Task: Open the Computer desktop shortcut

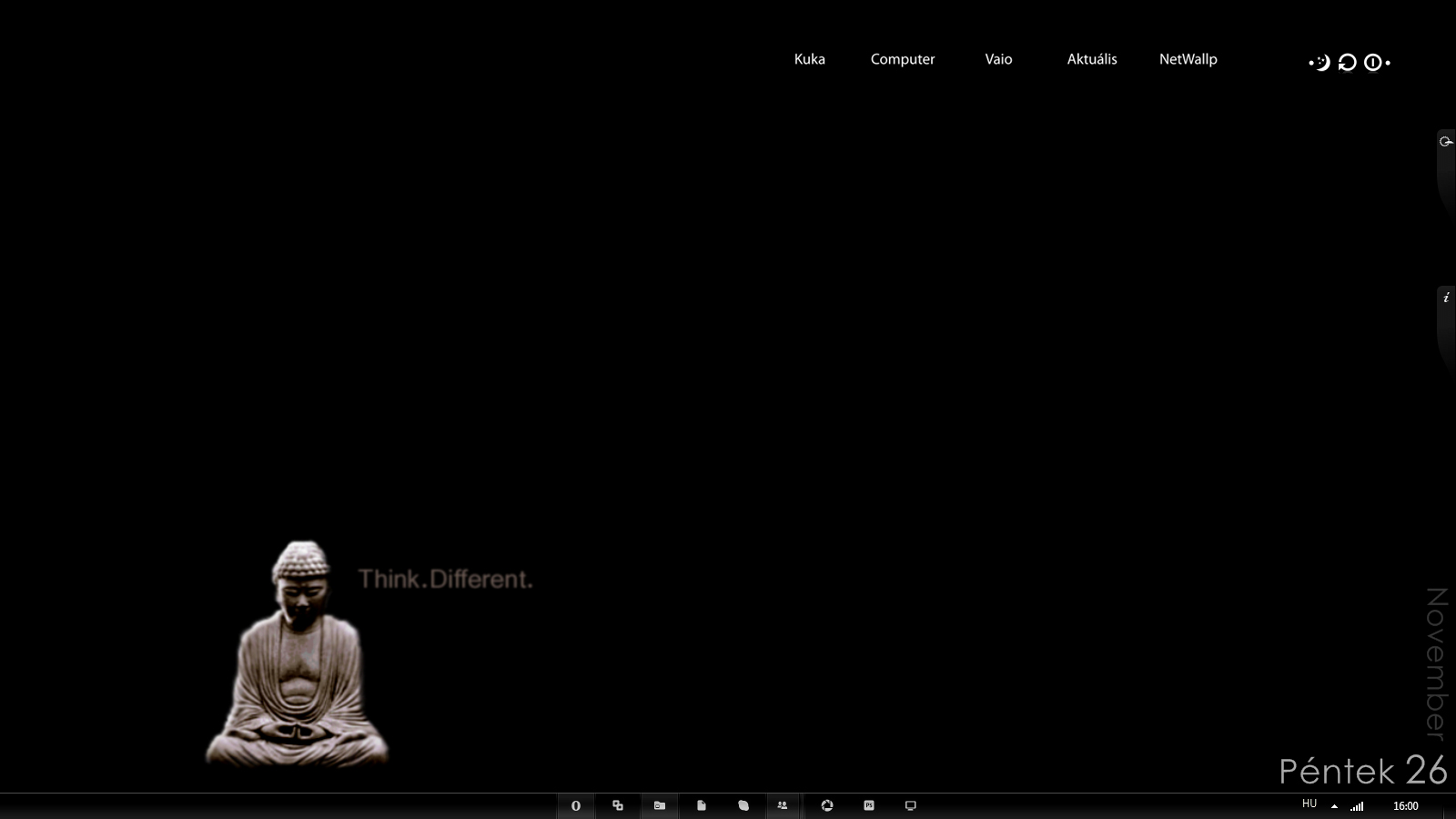Action: pos(902,59)
